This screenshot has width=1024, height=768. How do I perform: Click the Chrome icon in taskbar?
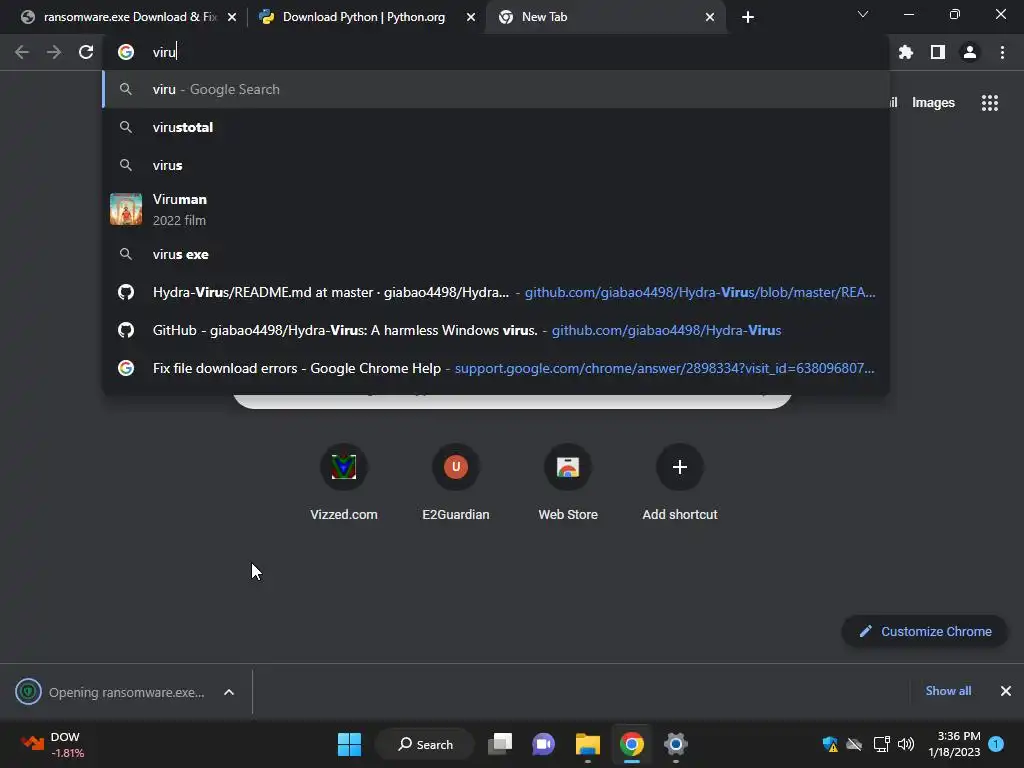click(632, 744)
